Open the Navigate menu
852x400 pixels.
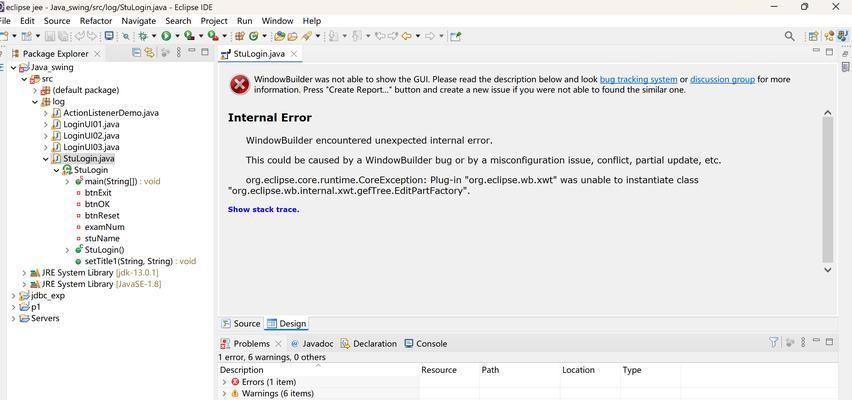(x=139, y=21)
